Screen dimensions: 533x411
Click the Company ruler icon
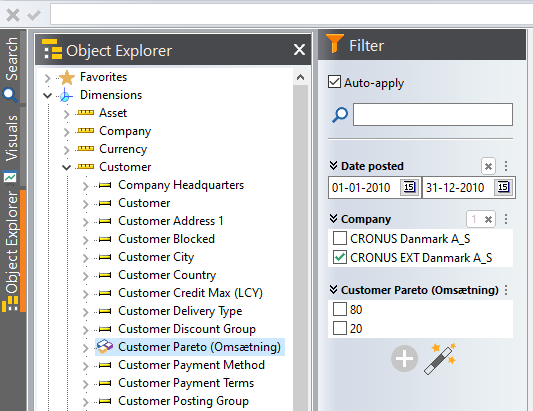click(86, 131)
